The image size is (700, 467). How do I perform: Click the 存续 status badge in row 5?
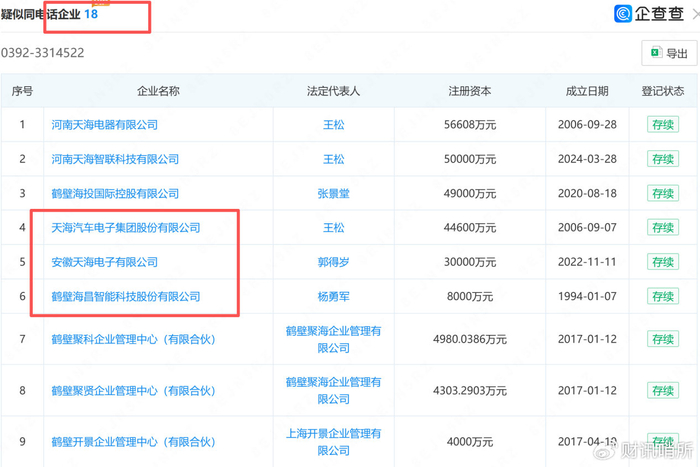[x=663, y=262]
